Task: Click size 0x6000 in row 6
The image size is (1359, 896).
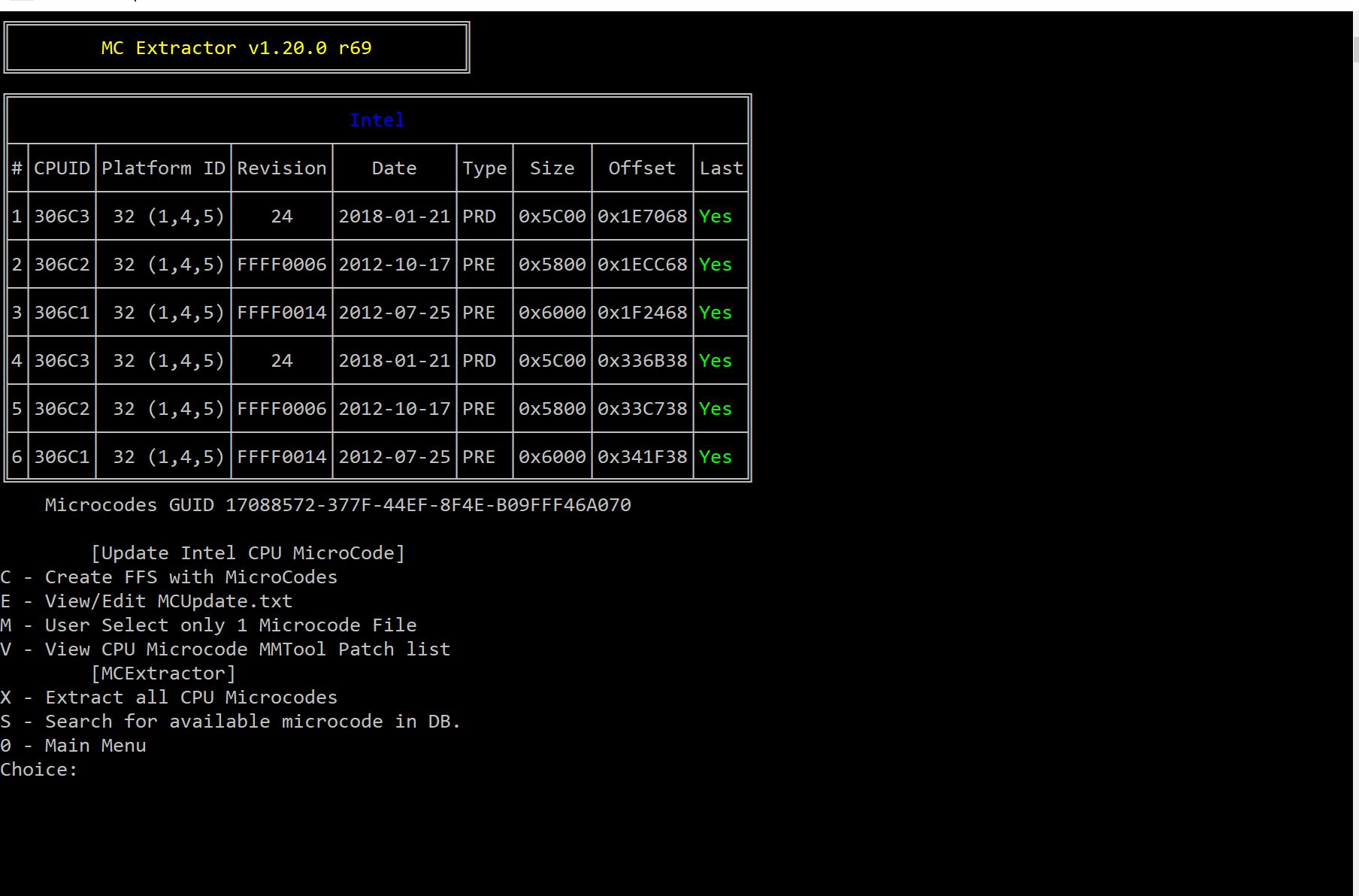Action: pos(552,457)
